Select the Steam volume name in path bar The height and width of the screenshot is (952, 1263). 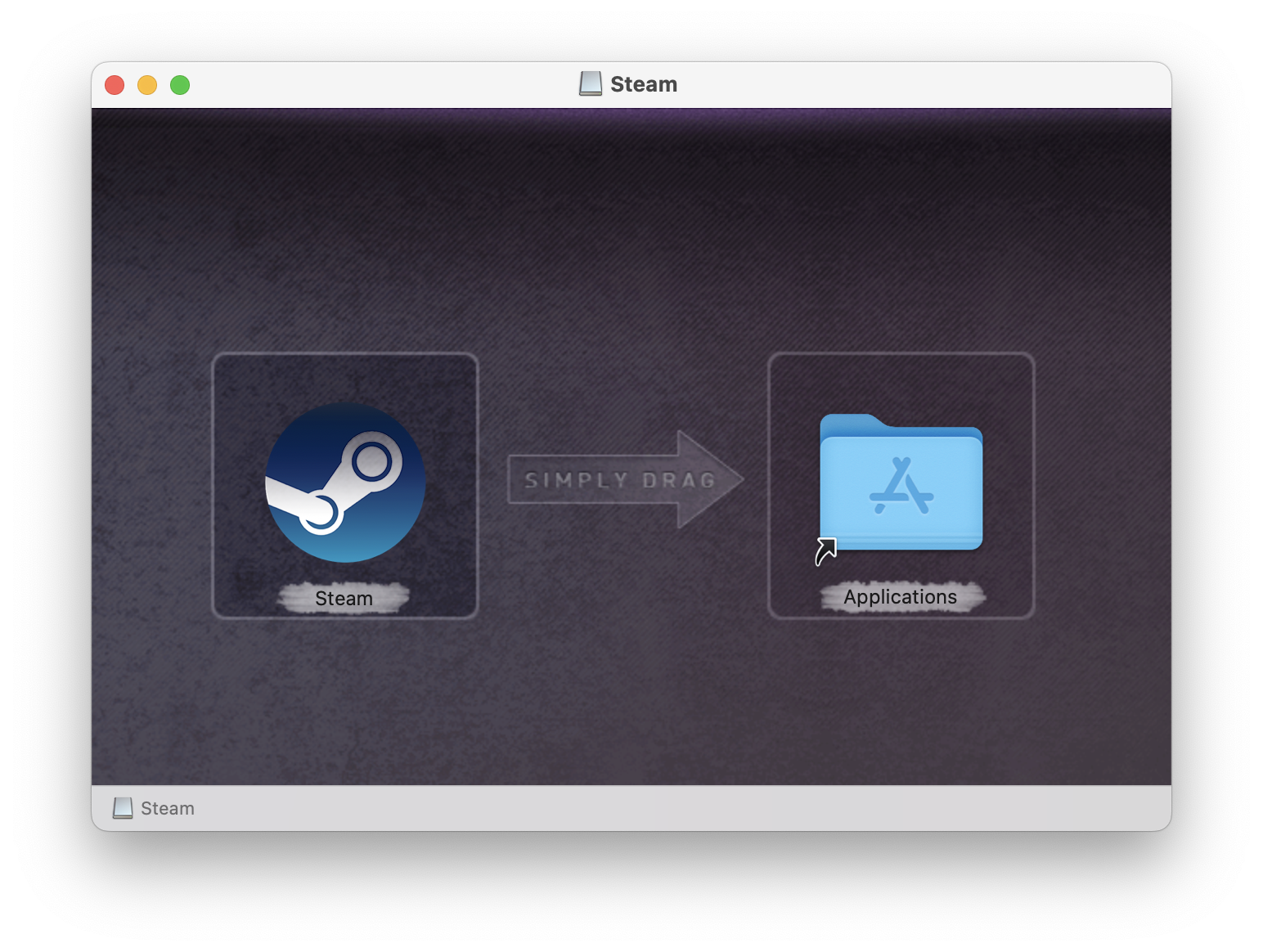click(168, 808)
